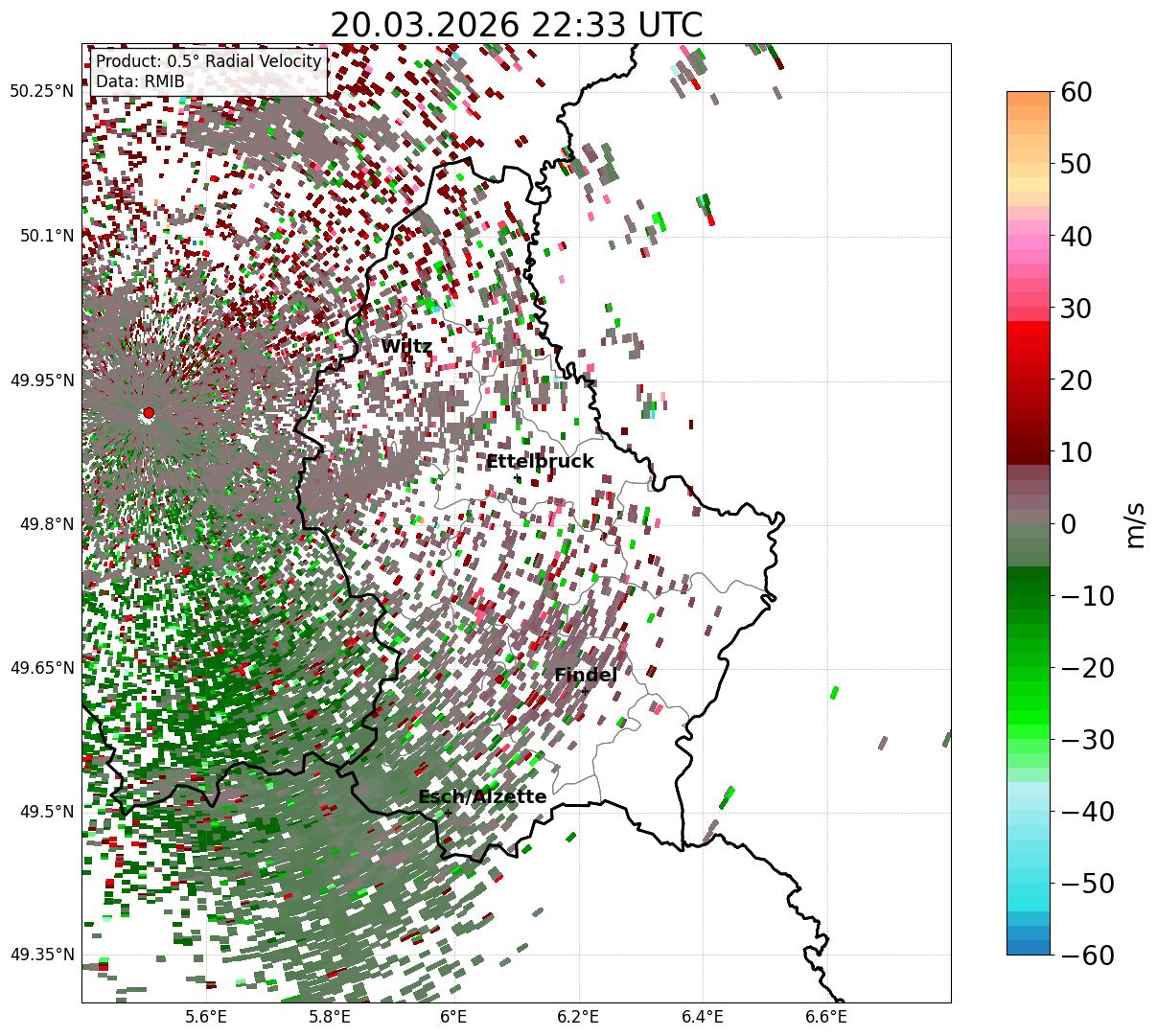The image size is (1157, 1036).
Task: Click the 49.65°N latitude tick label
Action: [41, 668]
